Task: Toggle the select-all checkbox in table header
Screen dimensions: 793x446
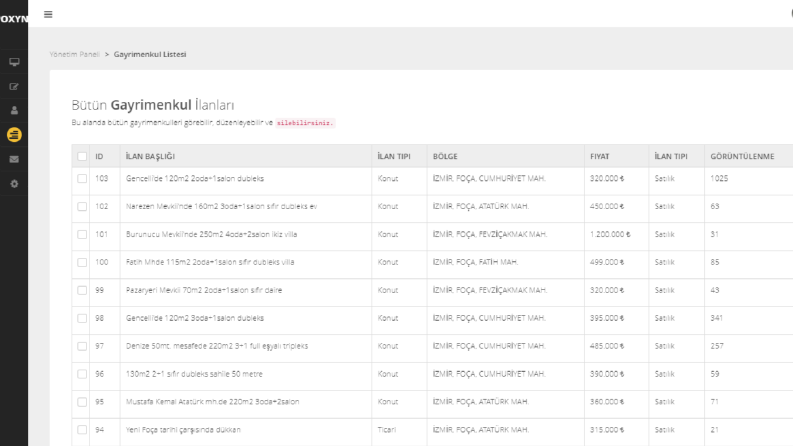Action: [82, 156]
